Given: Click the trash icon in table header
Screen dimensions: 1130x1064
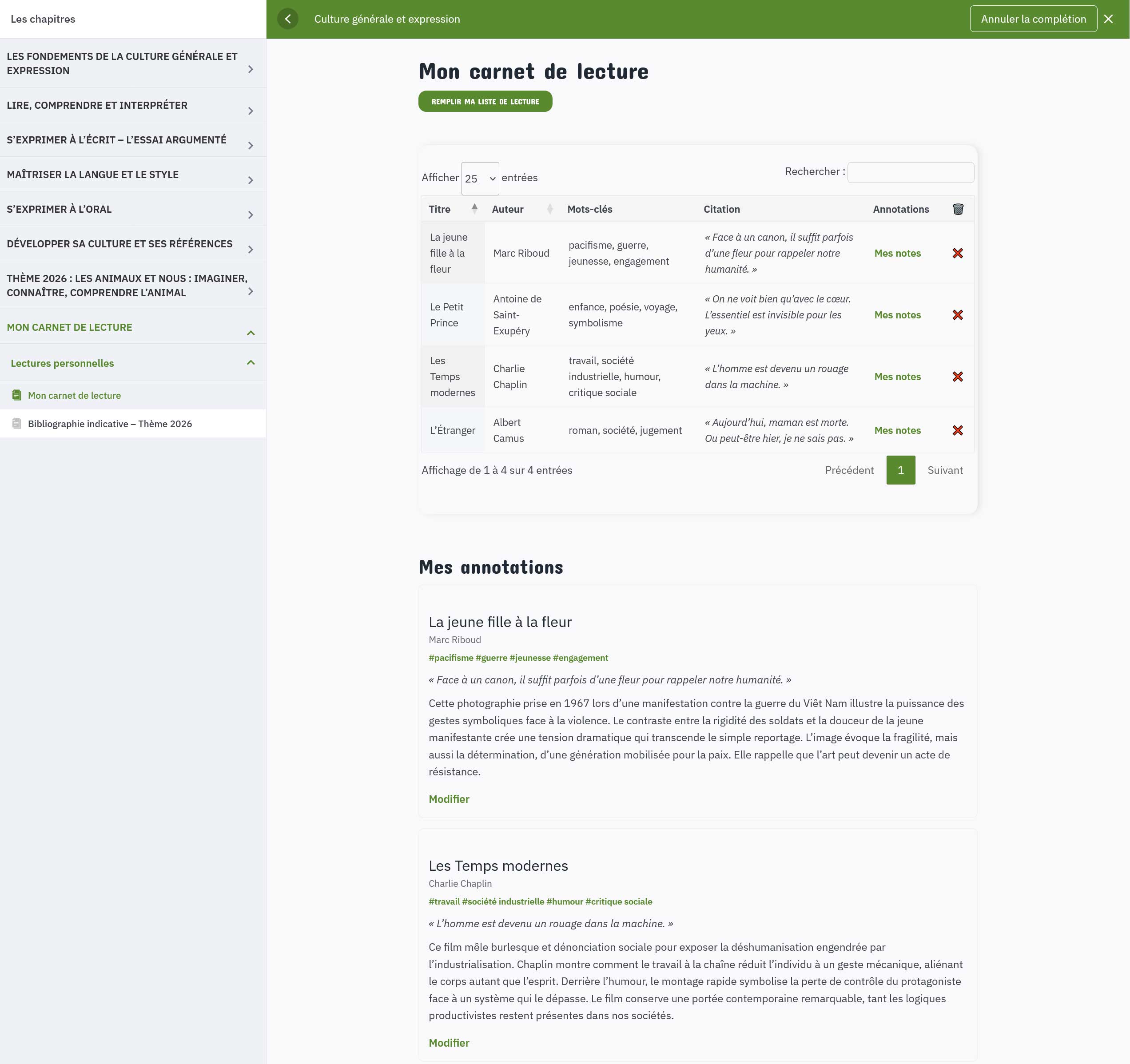Looking at the screenshot, I should click(x=958, y=209).
